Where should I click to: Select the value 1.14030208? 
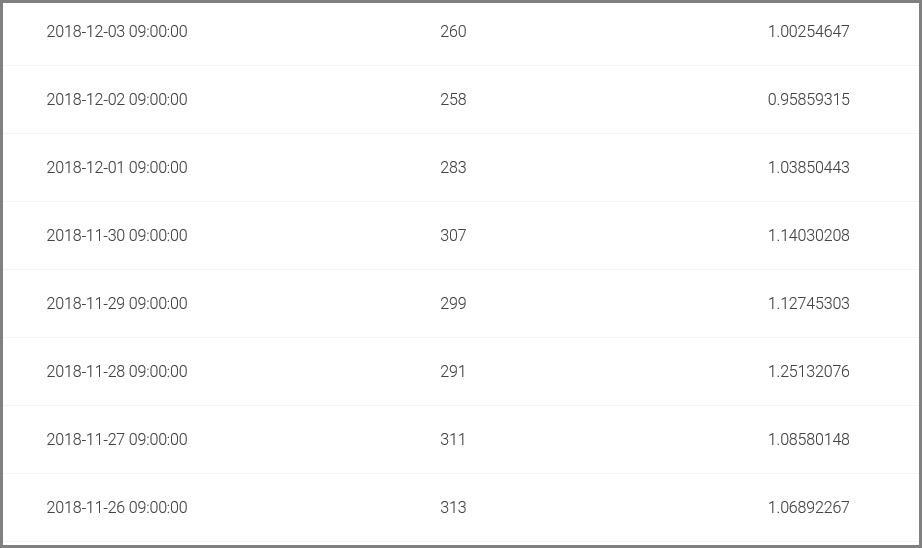(x=808, y=236)
